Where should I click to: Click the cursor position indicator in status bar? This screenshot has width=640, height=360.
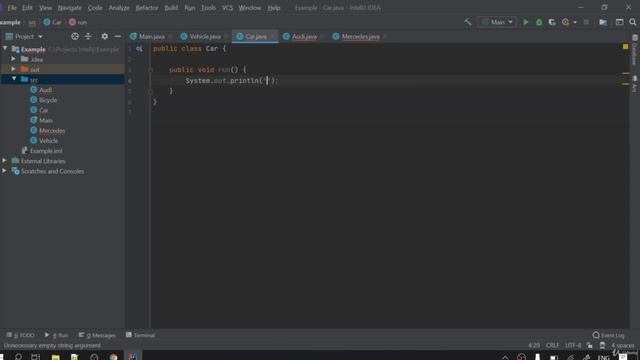pyautogui.click(x=533, y=345)
